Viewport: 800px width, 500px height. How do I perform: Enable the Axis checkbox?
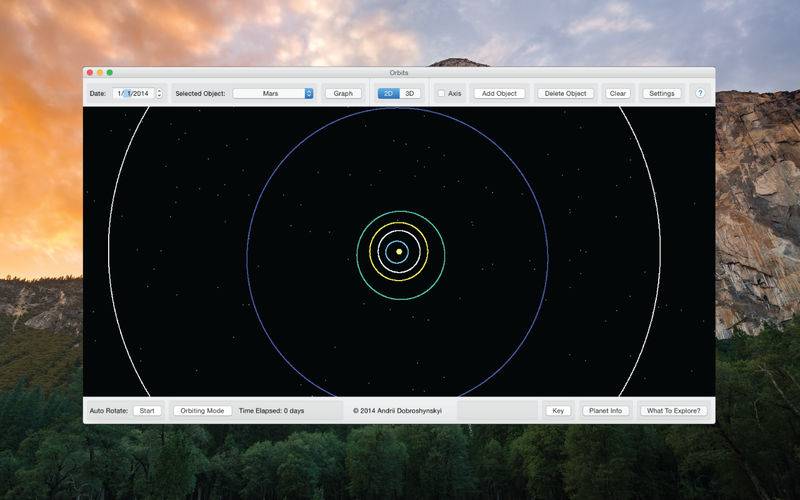coord(441,93)
